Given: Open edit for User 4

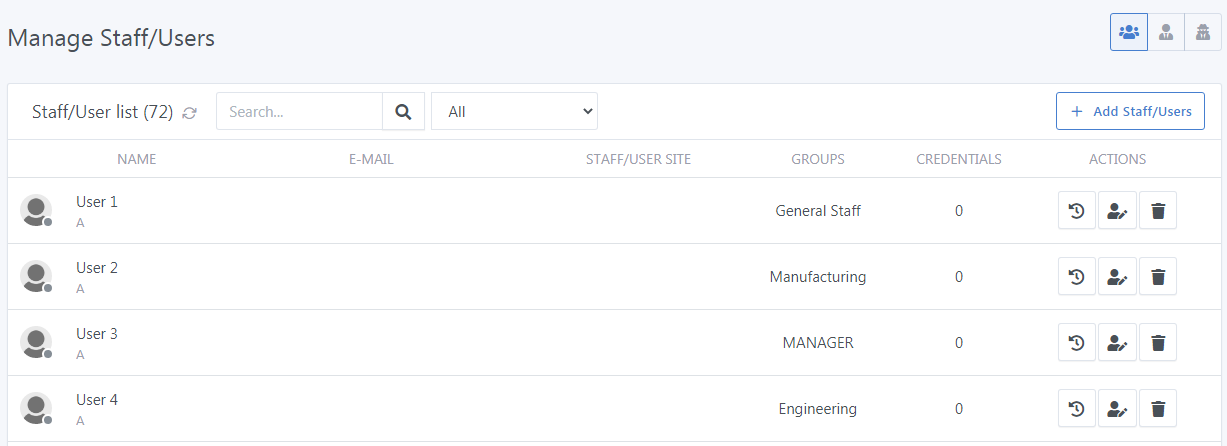Looking at the screenshot, I should click(1117, 409).
